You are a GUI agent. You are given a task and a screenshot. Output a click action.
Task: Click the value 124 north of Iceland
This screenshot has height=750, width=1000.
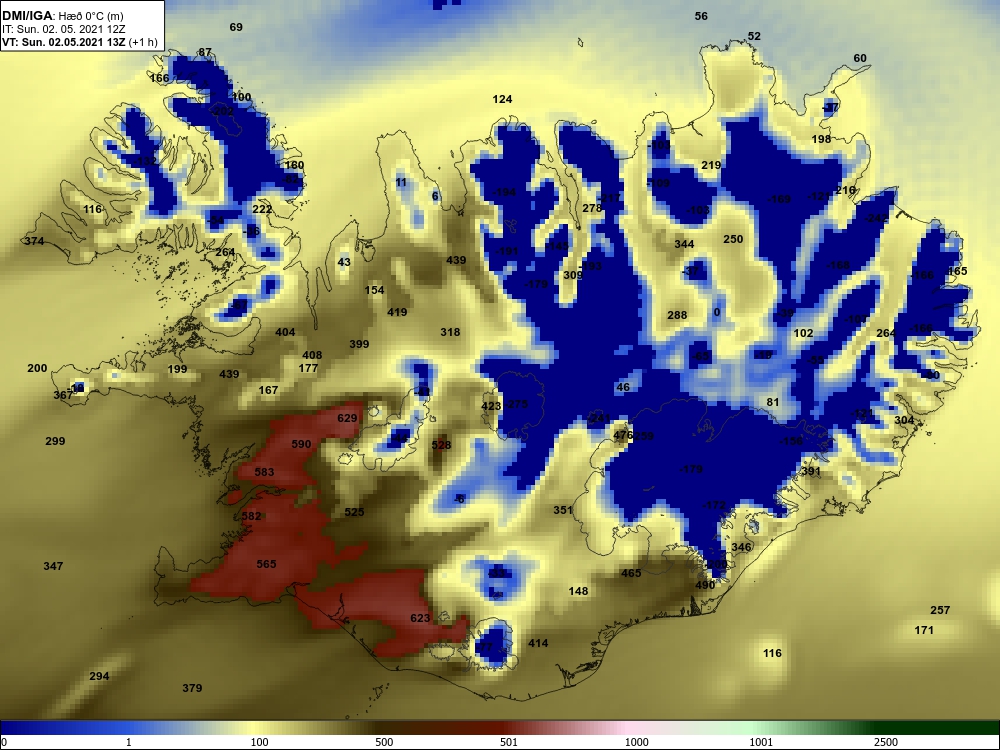click(503, 99)
